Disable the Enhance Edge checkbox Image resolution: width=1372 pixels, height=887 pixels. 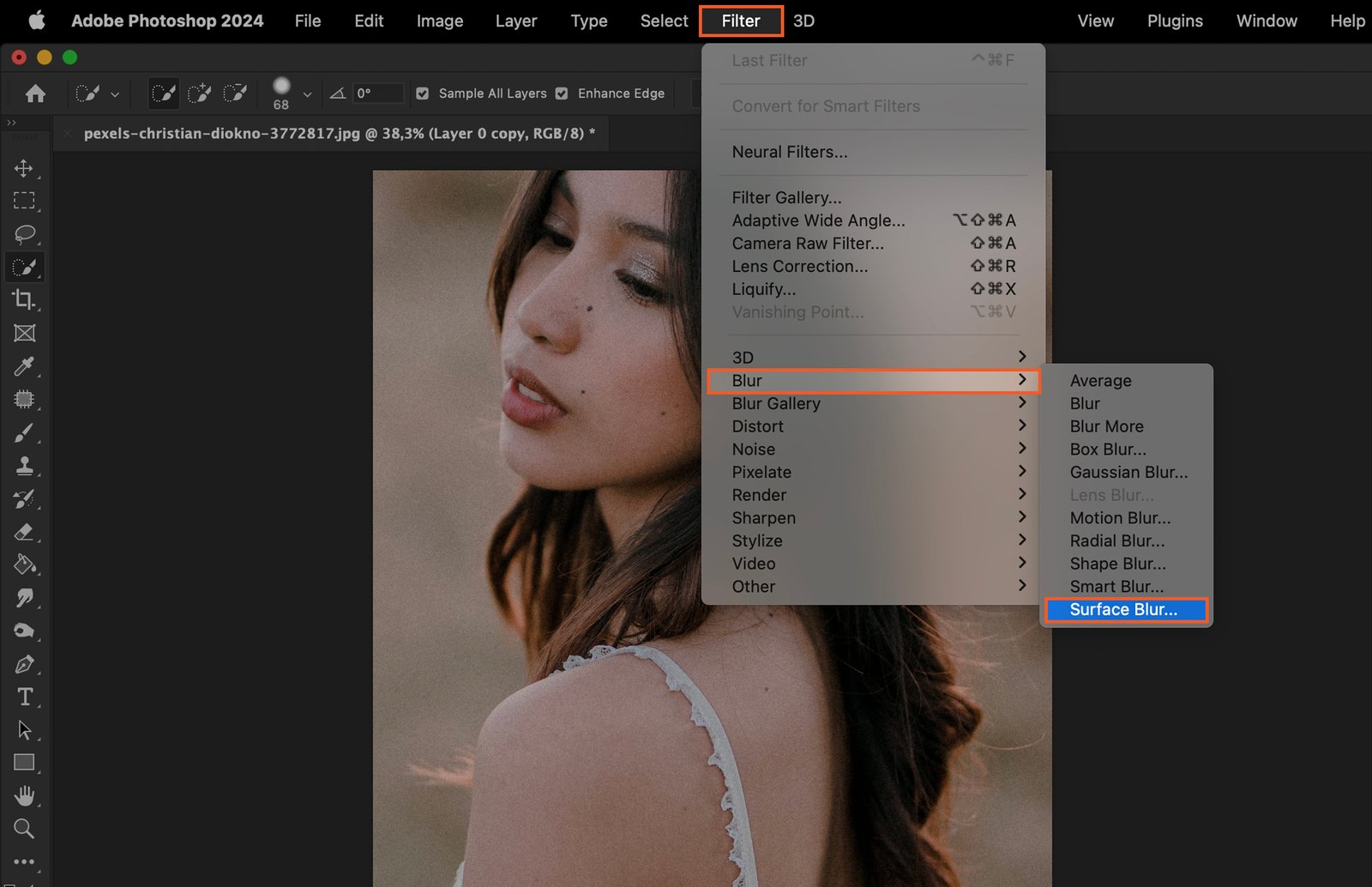[562, 94]
